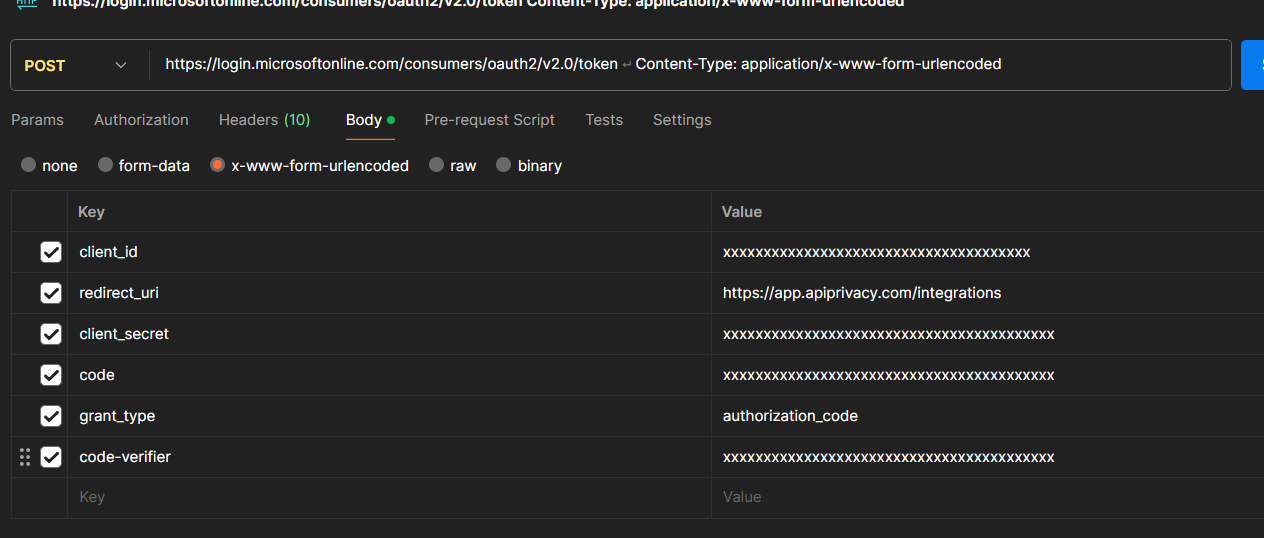Screen dimensions: 1264x538
Task: Click the drag handle beside code-verifier
Action: pos(25,457)
